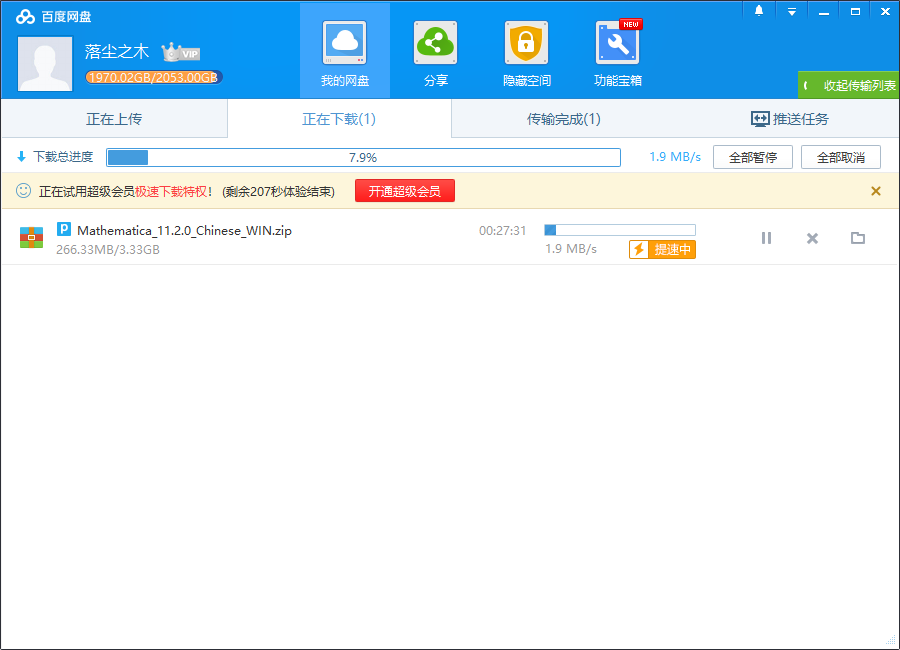Click the 266.33MB/3.33GB size text
Image resolution: width=900 pixels, height=650 pixels.
click(108, 250)
